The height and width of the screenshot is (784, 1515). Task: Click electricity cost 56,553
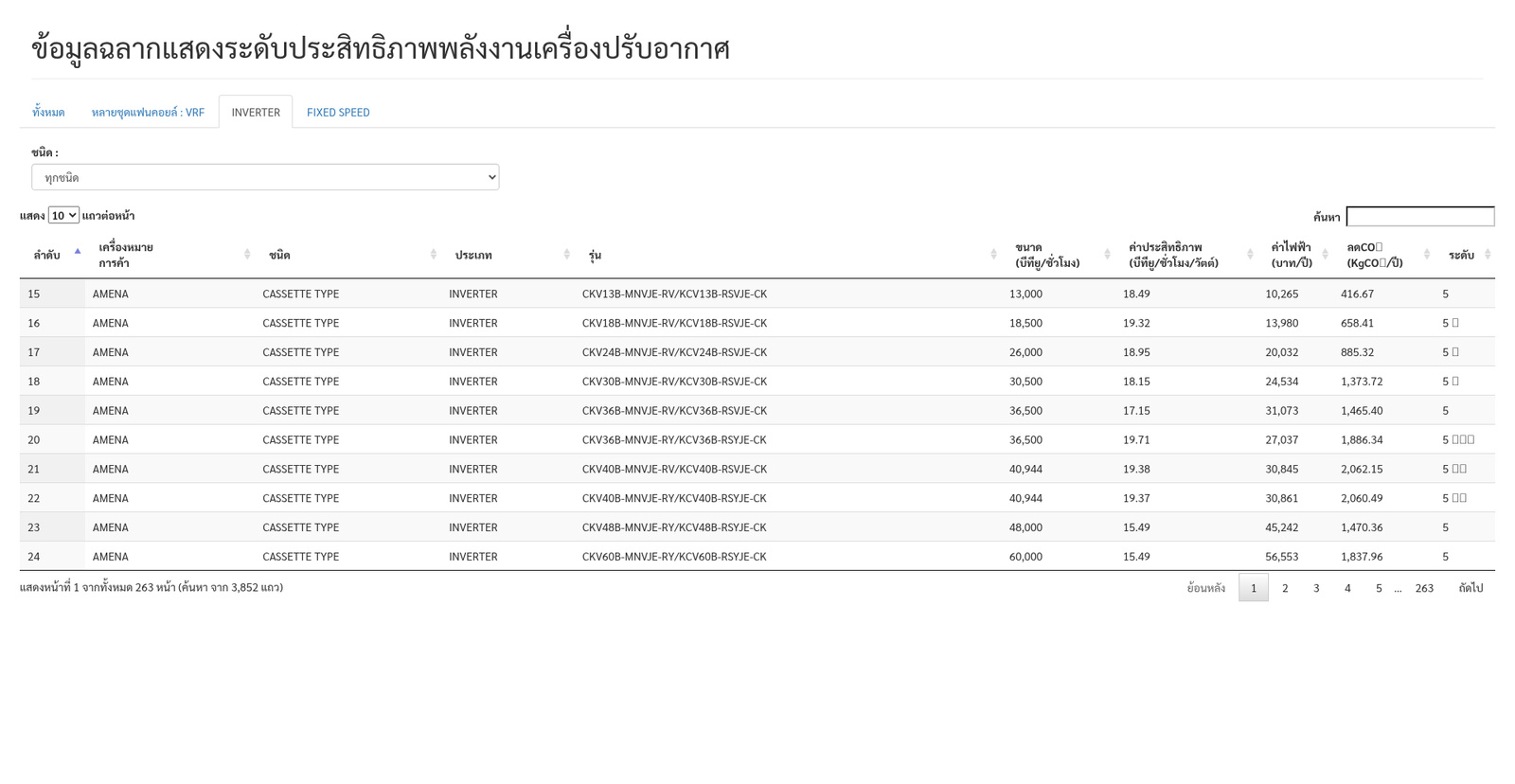1282,557
